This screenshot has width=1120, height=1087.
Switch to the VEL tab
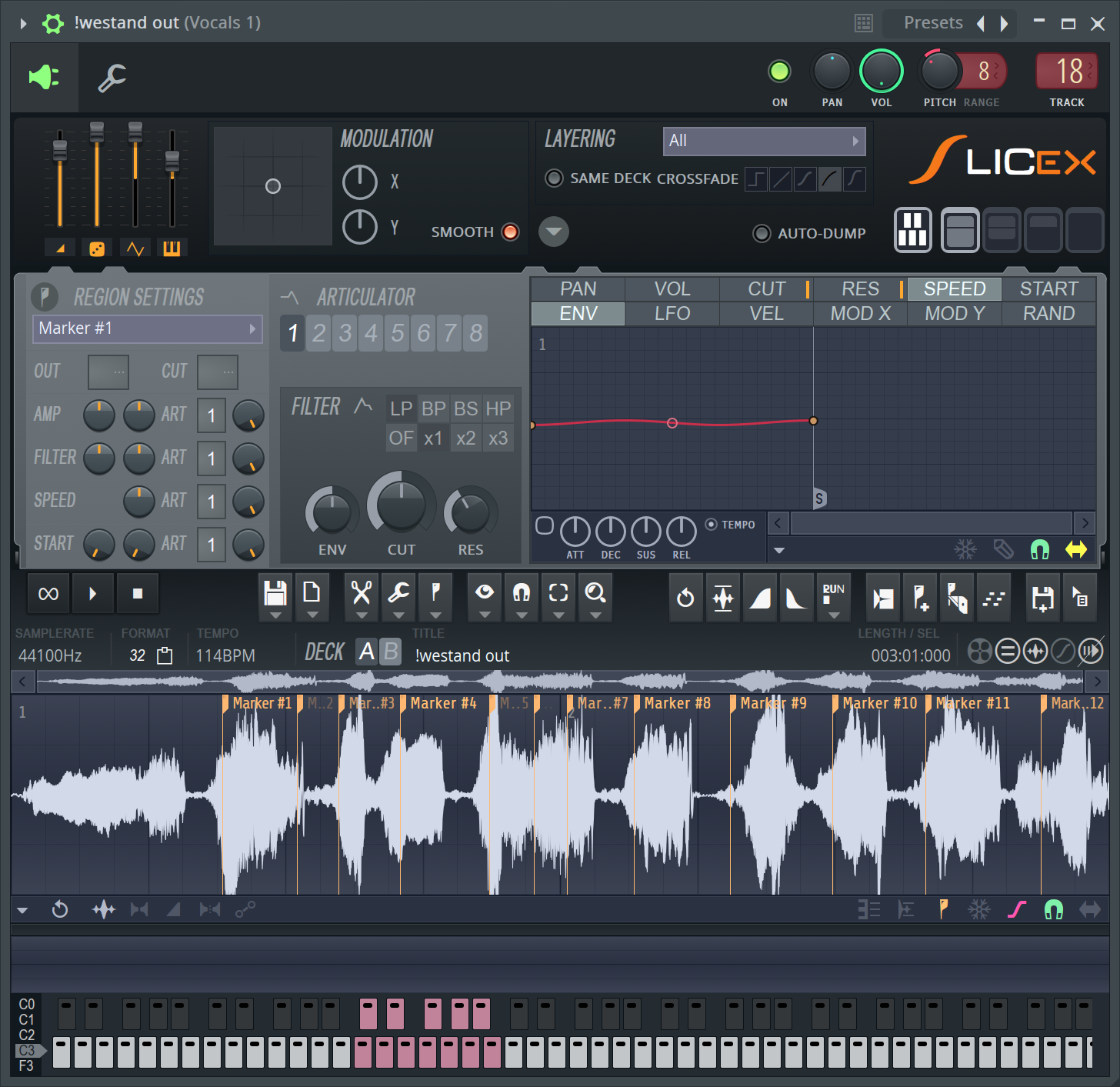click(x=766, y=314)
